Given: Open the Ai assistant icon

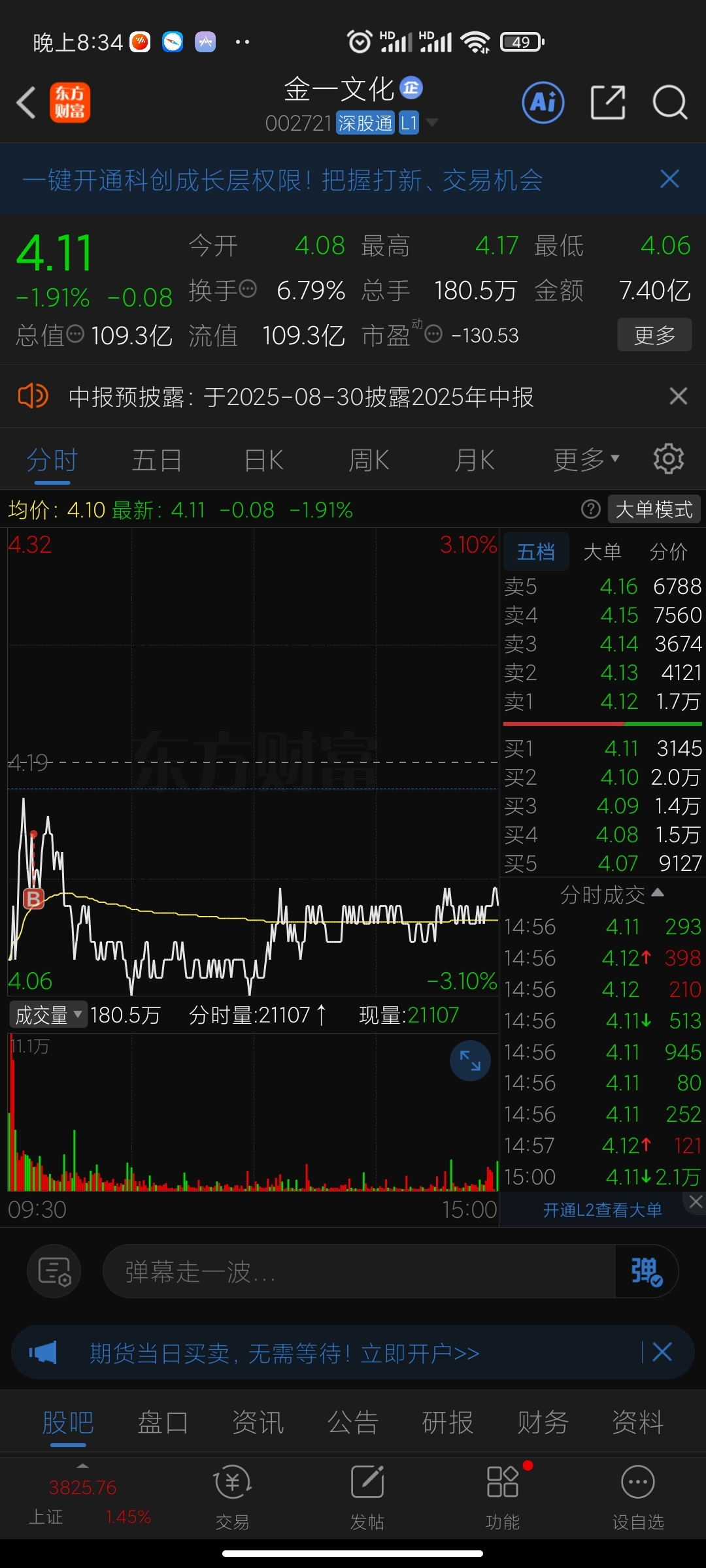Looking at the screenshot, I should click(x=543, y=103).
